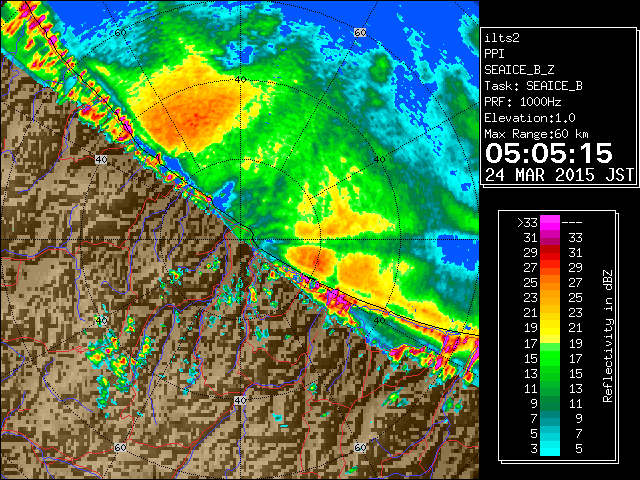Click the boxed 60 km ring label over the sea
The width and height of the screenshot is (640, 480).
[360, 32]
